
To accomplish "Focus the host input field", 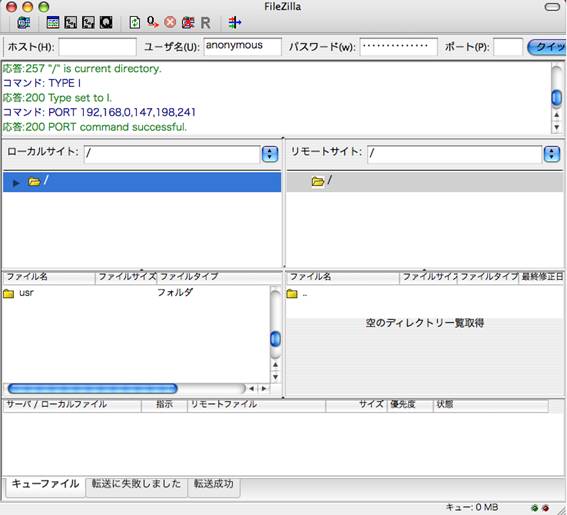I will [98, 47].
